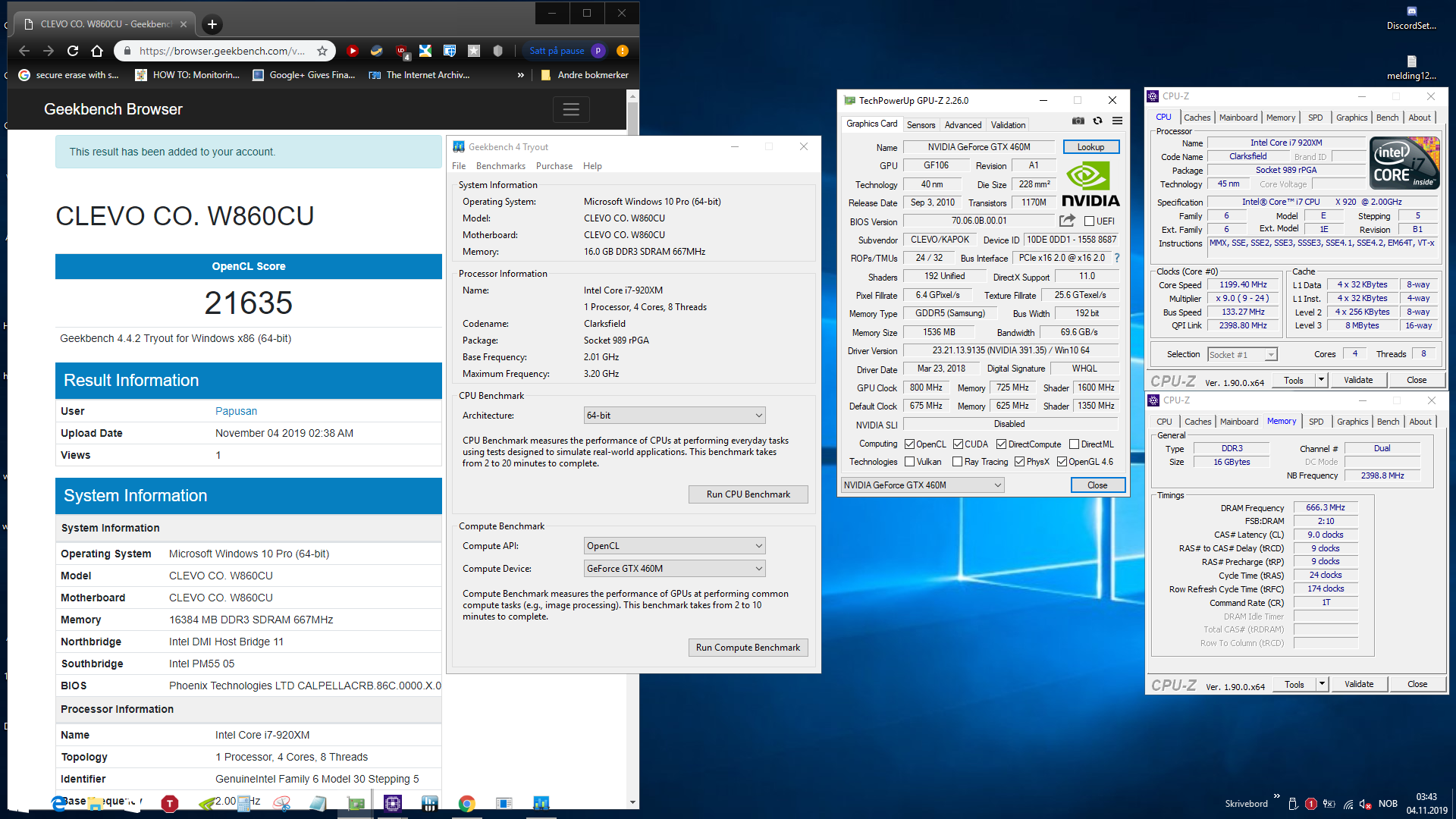Toggle the DirectML checkbox
1456x819 pixels.
tap(1074, 444)
